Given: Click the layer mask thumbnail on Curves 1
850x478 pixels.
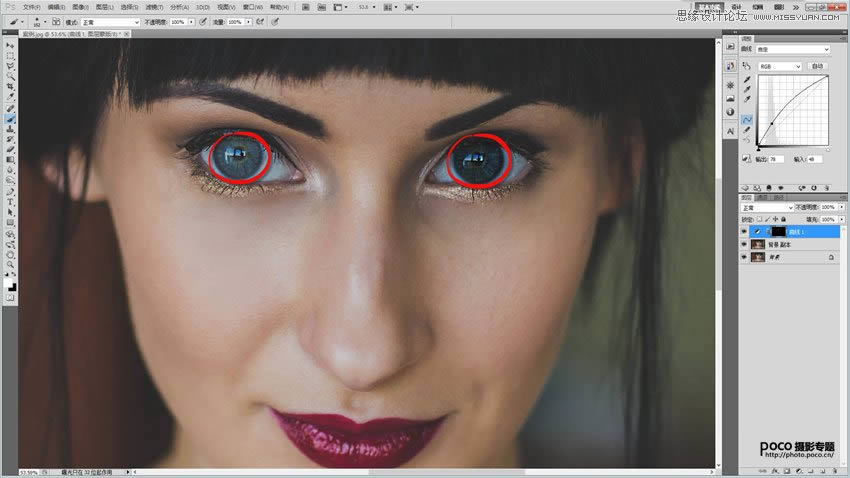Looking at the screenshot, I should [778, 231].
